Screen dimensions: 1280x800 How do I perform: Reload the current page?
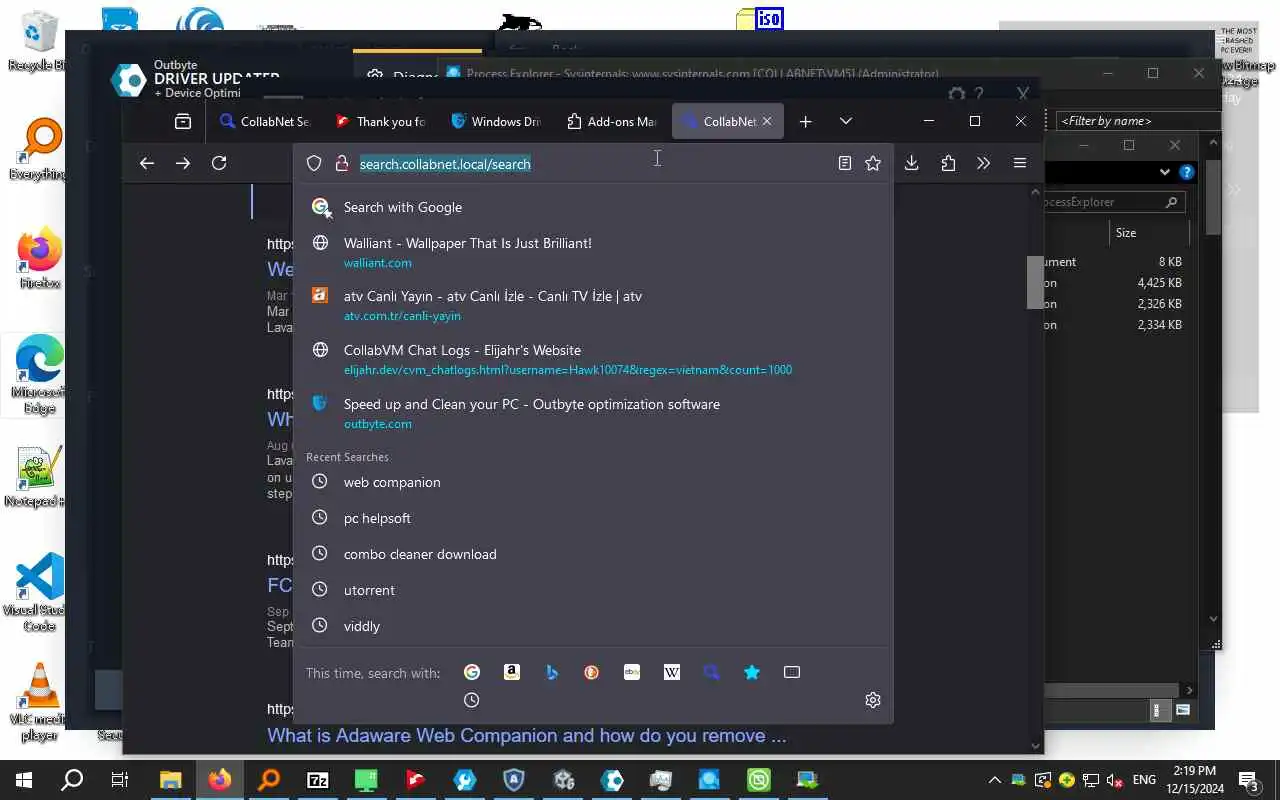tap(219, 163)
